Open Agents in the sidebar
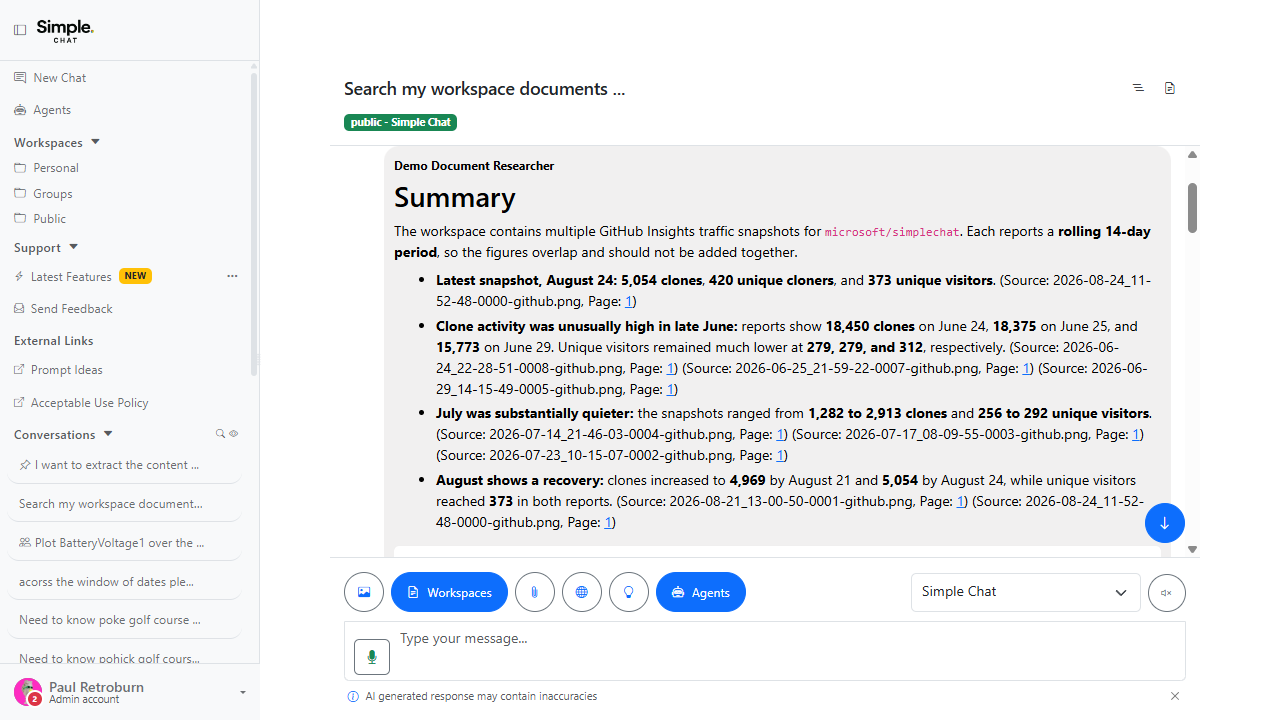 click(52, 110)
